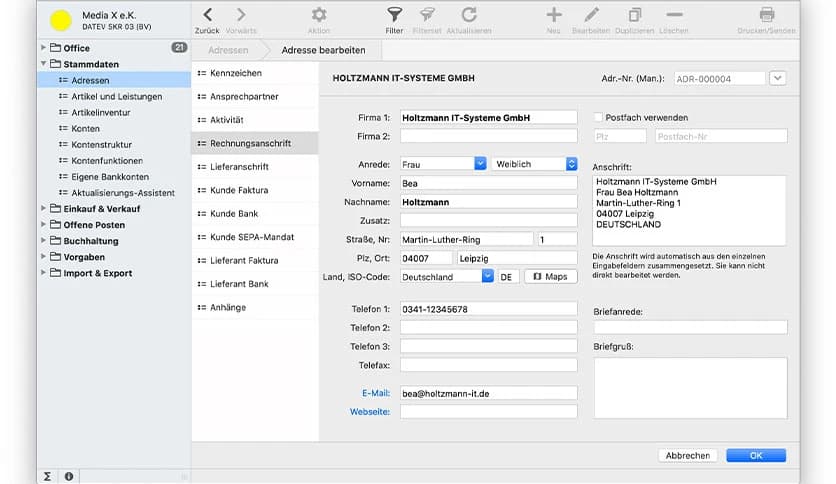
Task: Click the Abbrechen button
Action: 688,456
